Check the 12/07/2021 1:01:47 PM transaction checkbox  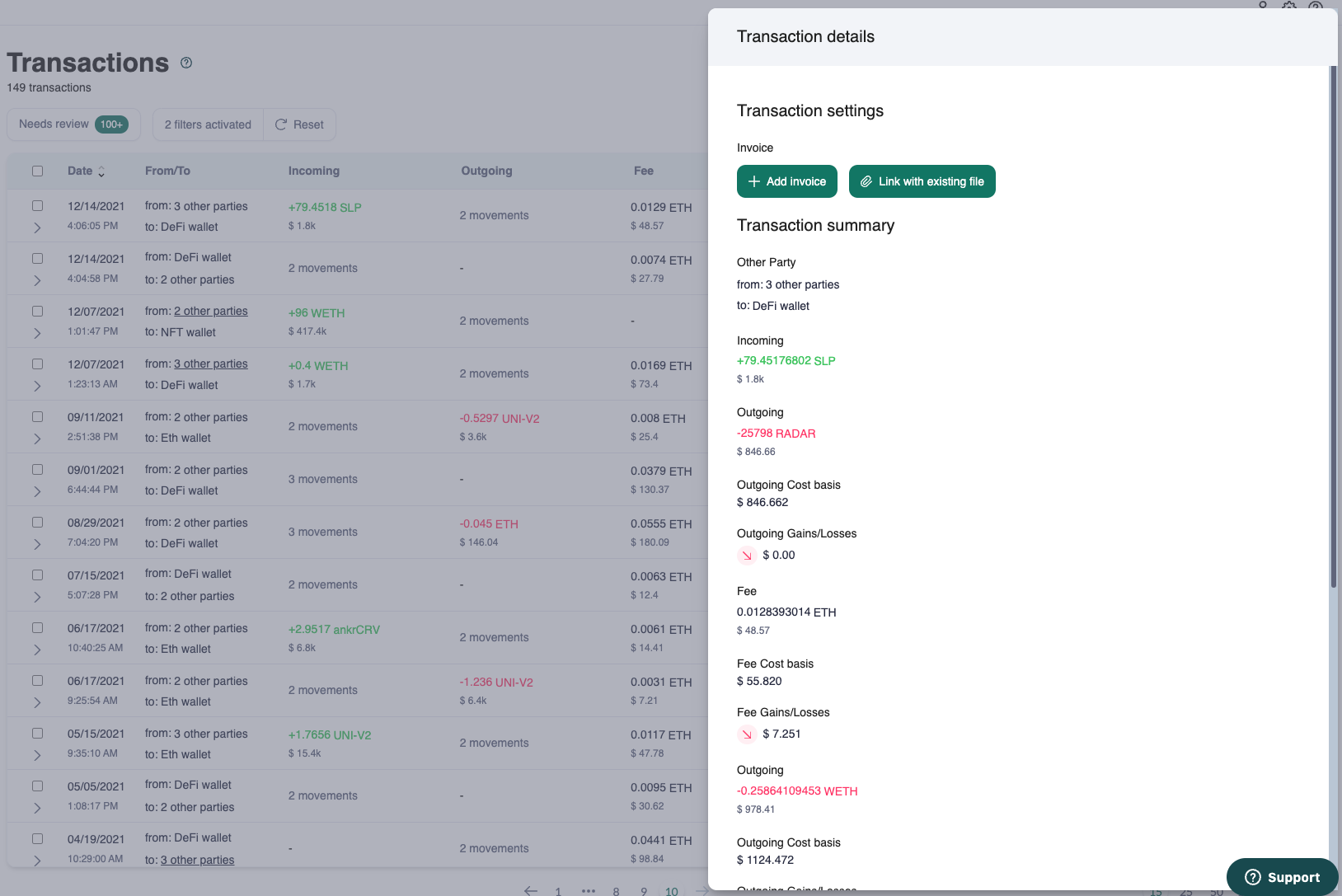(x=37, y=312)
